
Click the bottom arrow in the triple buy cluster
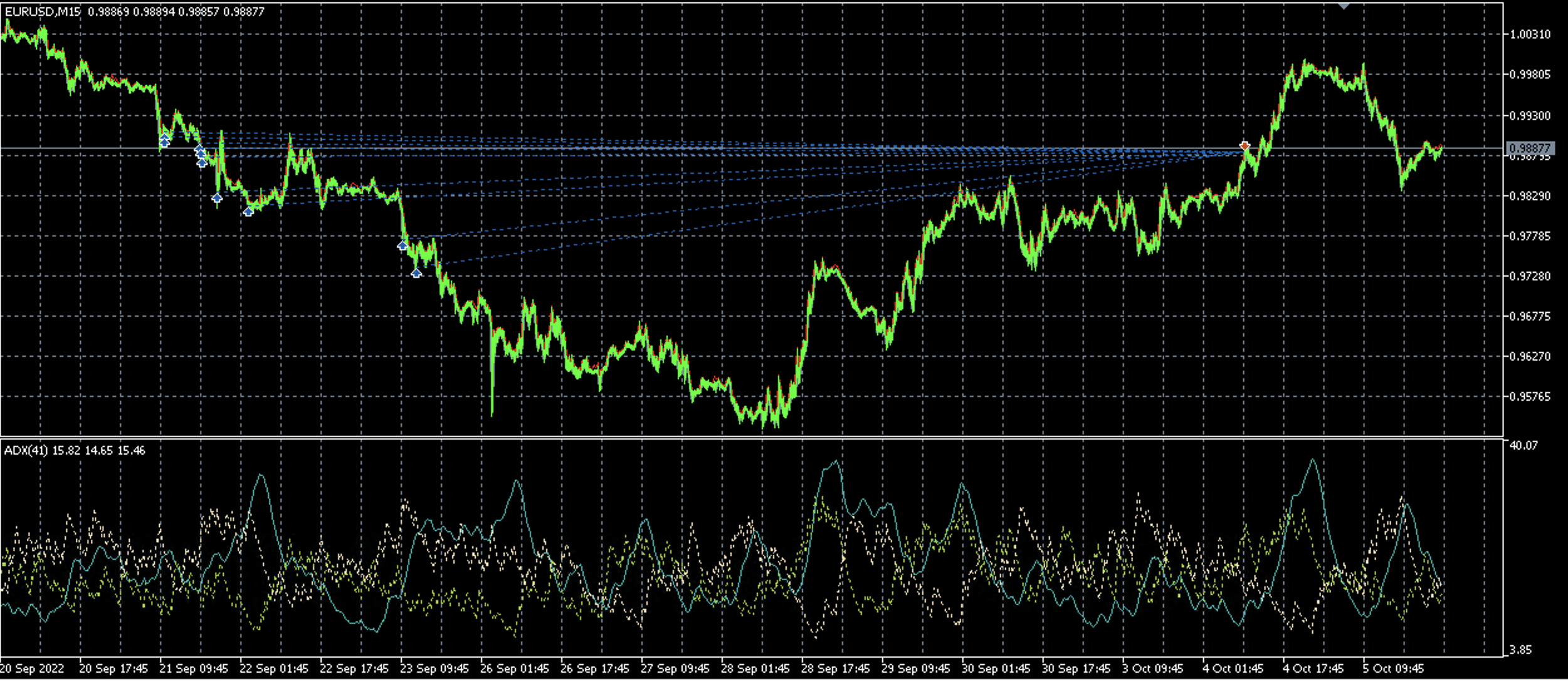click(202, 163)
